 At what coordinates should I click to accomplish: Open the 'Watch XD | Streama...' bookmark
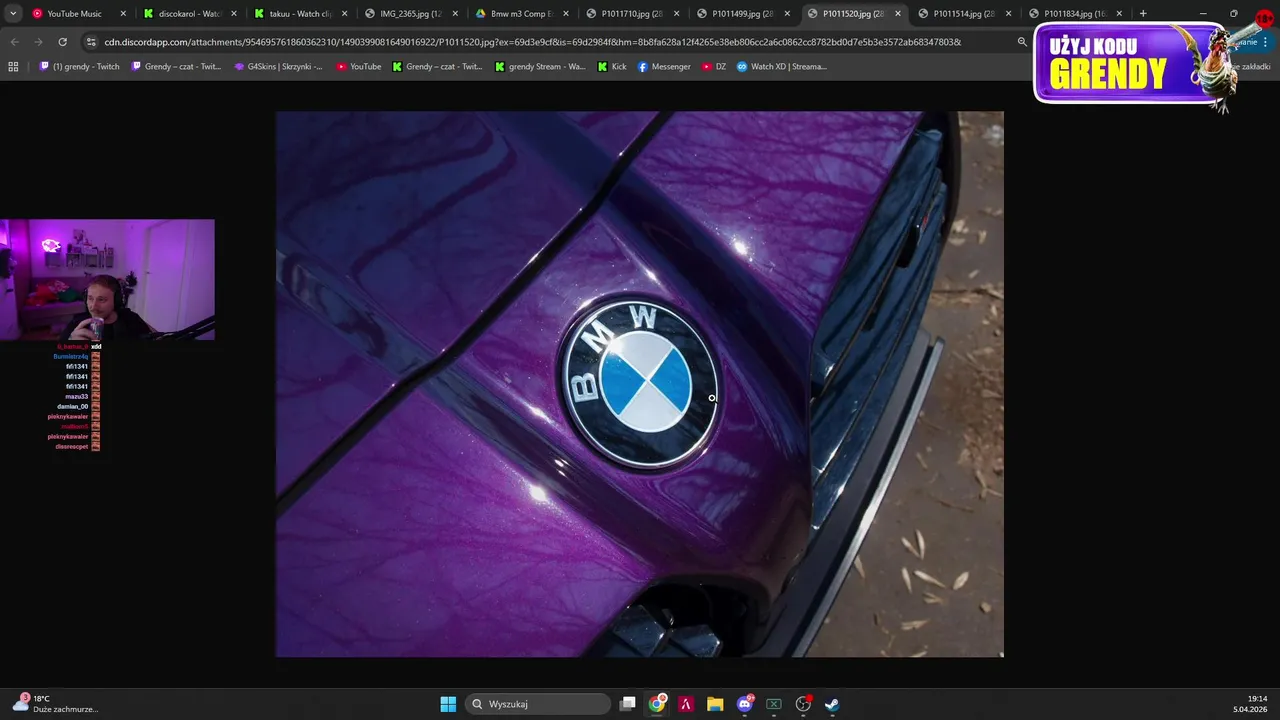[781, 66]
